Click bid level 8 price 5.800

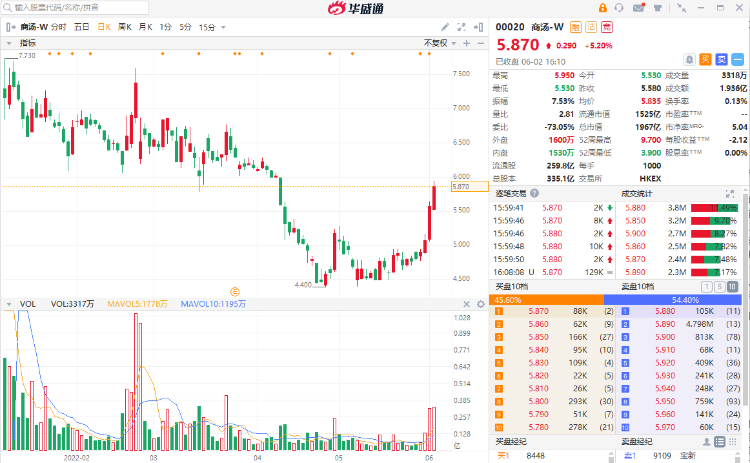[538, 401]
